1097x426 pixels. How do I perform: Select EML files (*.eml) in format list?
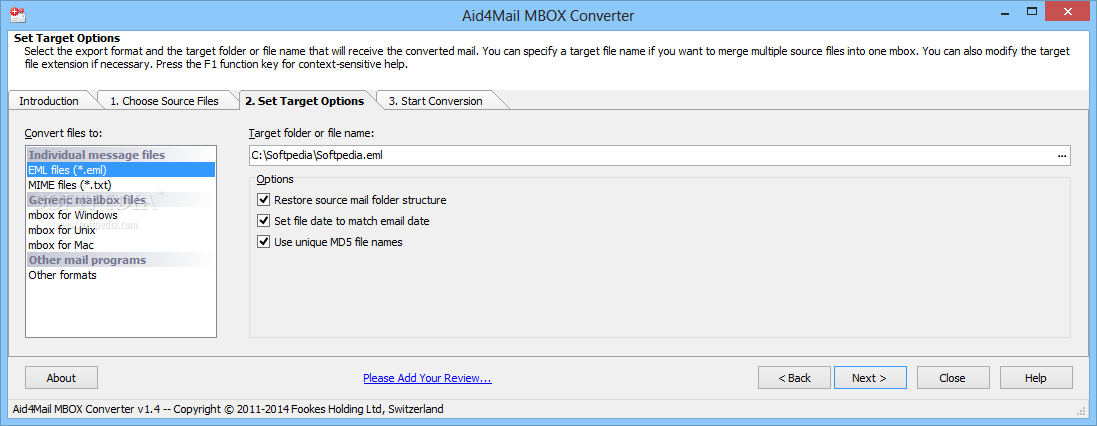(120, 170)
